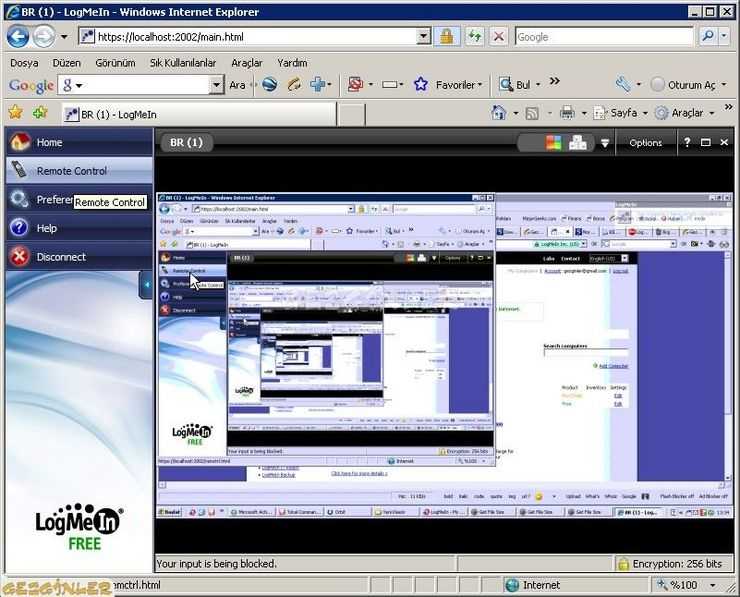Click the Google Toolbar plus gadget icon
The image size is (740, 597).
click(x=318, y=84)
